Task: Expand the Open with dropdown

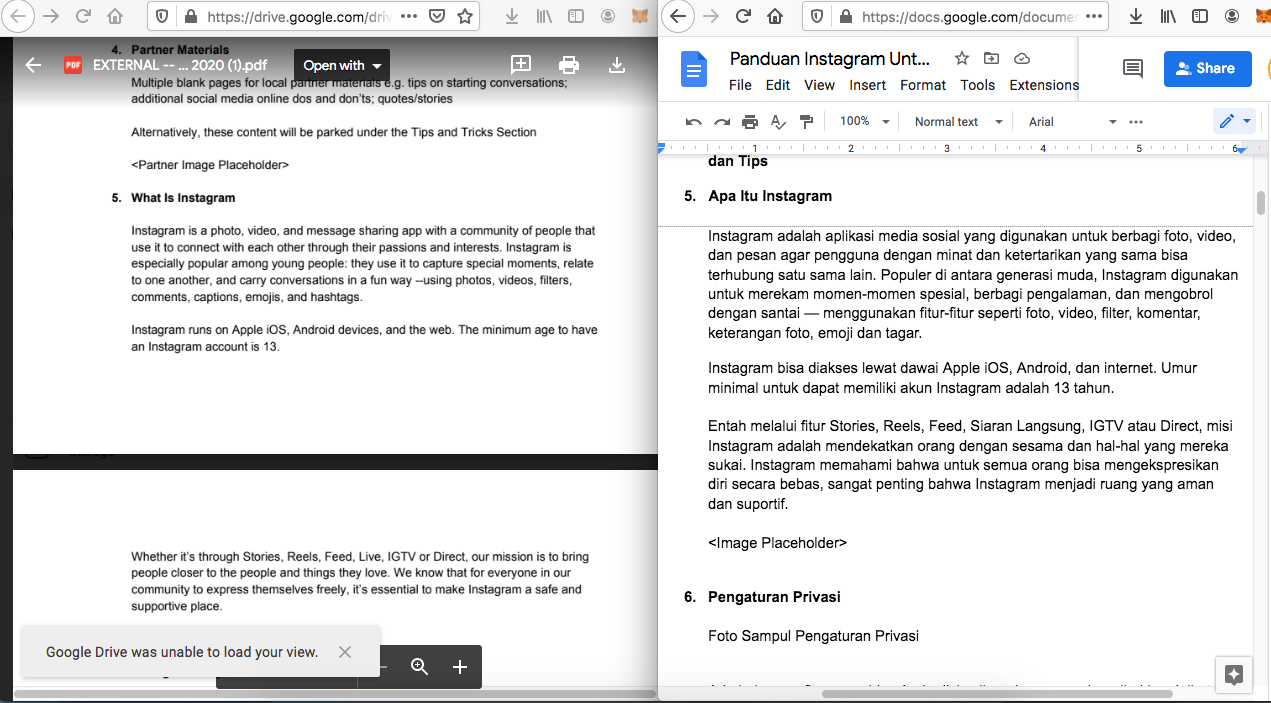Action: (342, 65)
